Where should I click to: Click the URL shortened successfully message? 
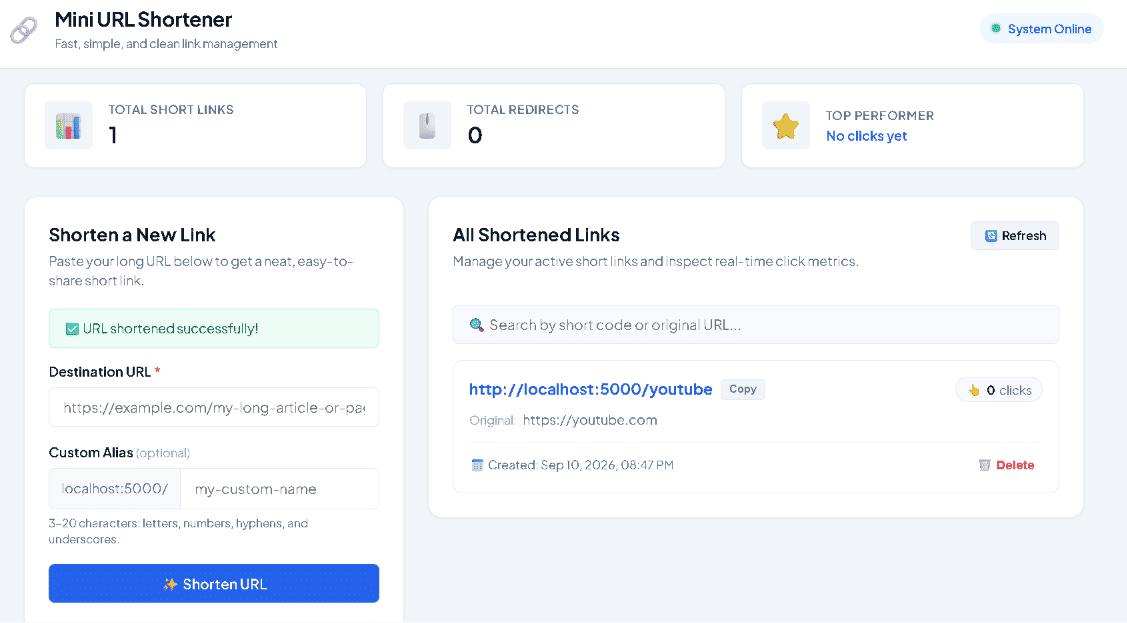click(x=213, y=328)
